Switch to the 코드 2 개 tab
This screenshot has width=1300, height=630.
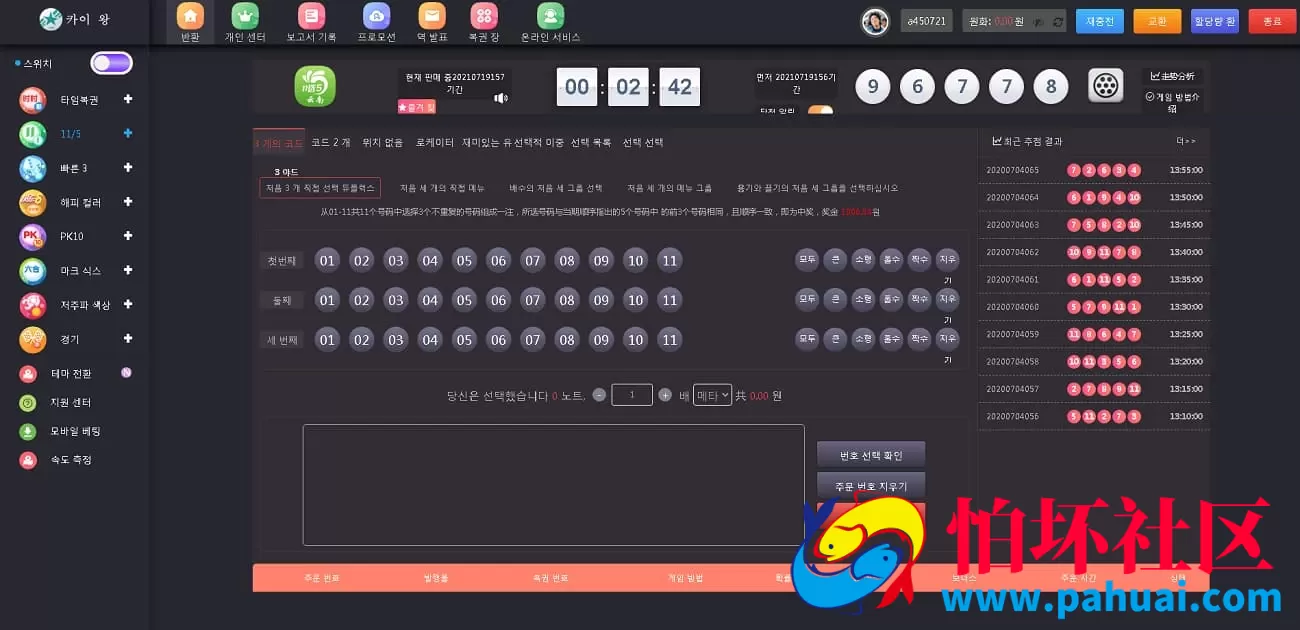[332, 142]
